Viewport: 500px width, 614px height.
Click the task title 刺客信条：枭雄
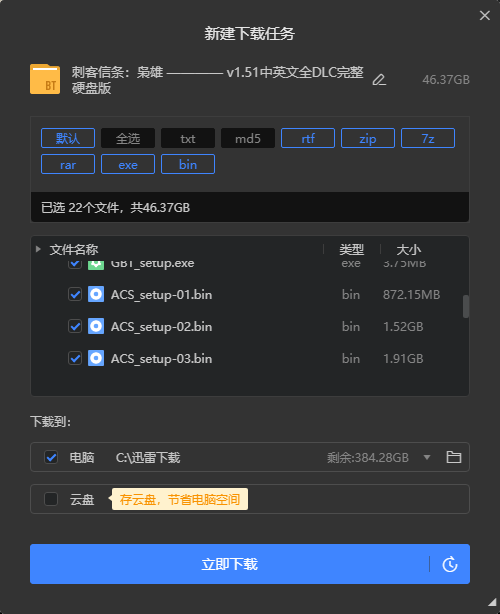(218, 80)
